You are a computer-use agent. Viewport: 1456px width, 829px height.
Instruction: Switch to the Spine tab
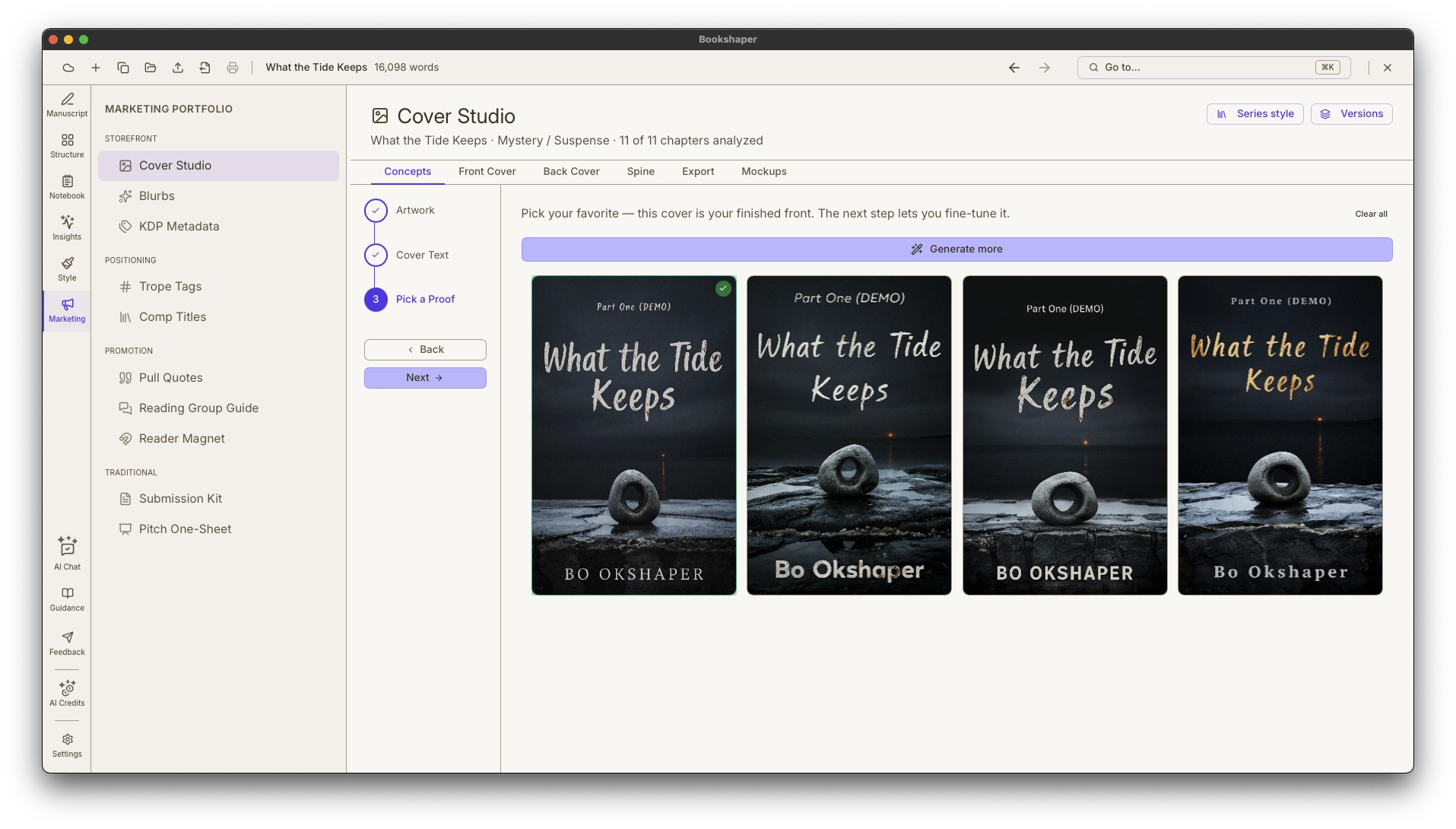(641, 172)
